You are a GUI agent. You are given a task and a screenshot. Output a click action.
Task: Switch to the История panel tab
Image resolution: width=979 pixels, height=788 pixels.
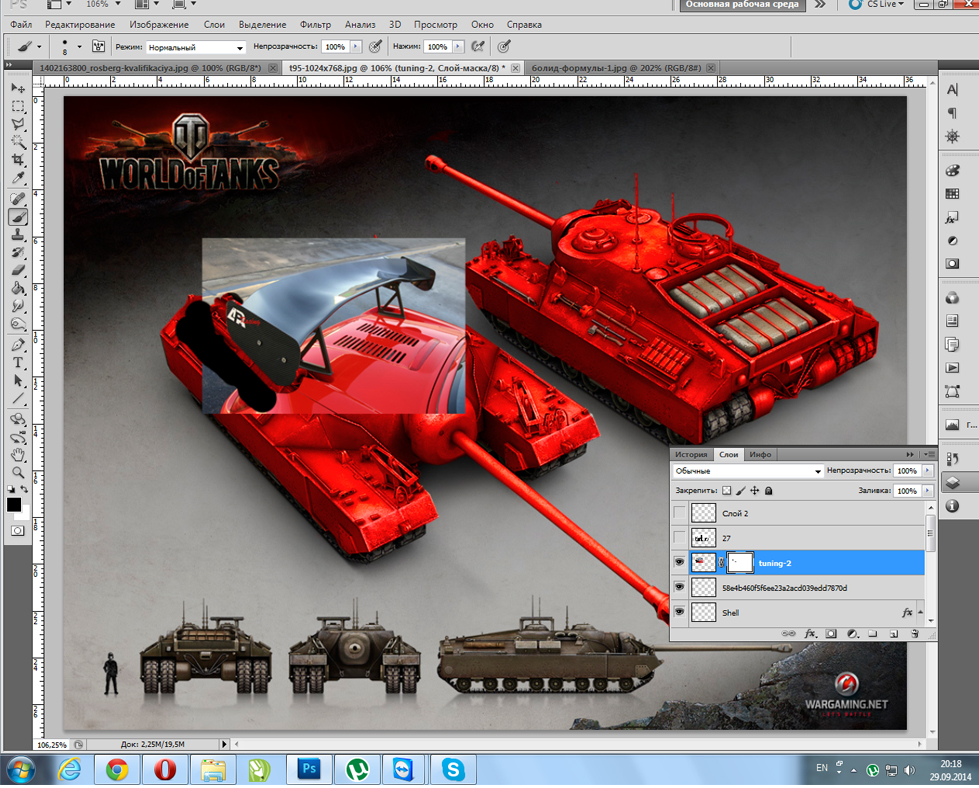click(691, 454)
